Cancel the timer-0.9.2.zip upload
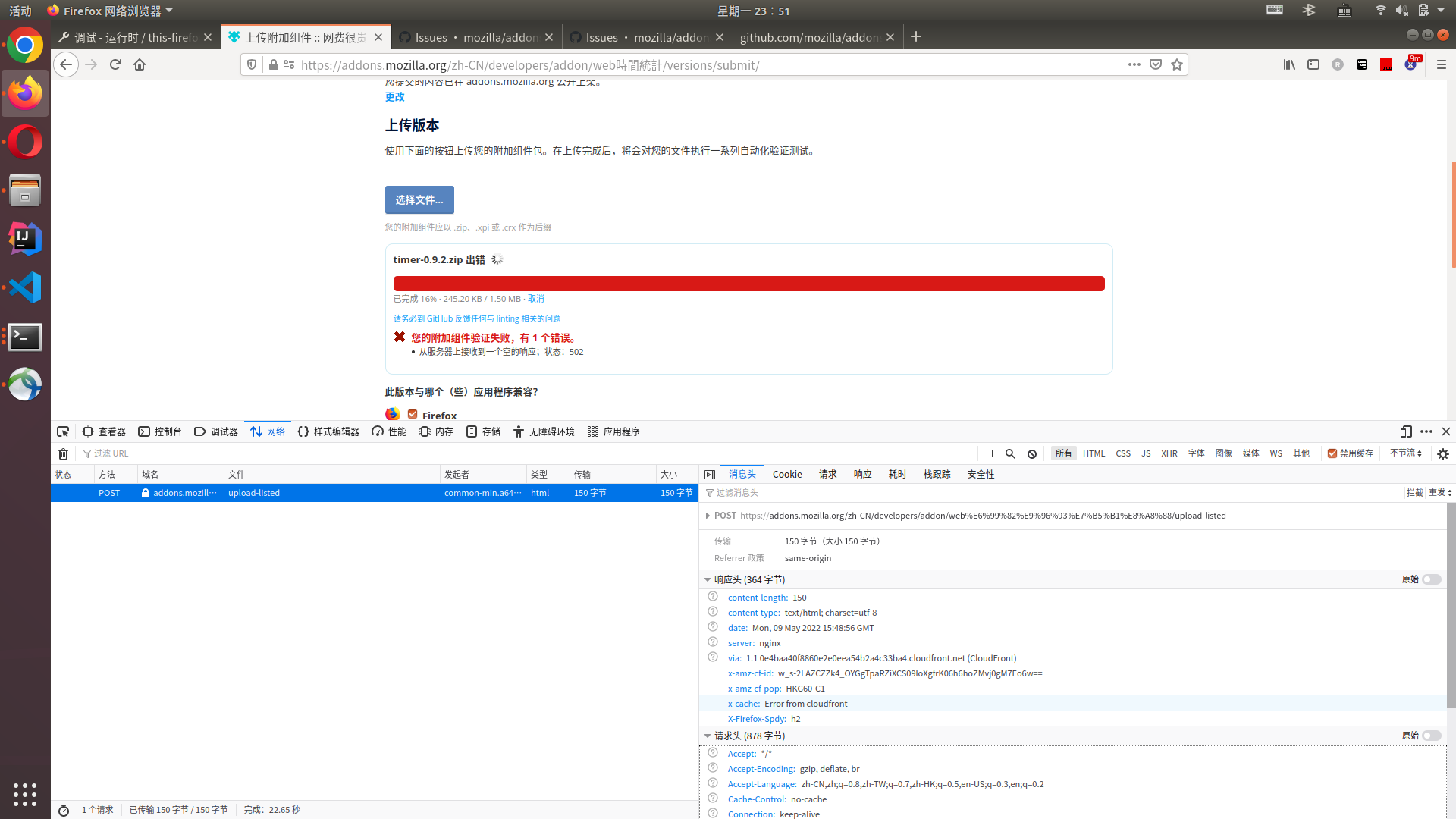The image size is (1456, 819). pyautogui.click(x=535, y=299)
